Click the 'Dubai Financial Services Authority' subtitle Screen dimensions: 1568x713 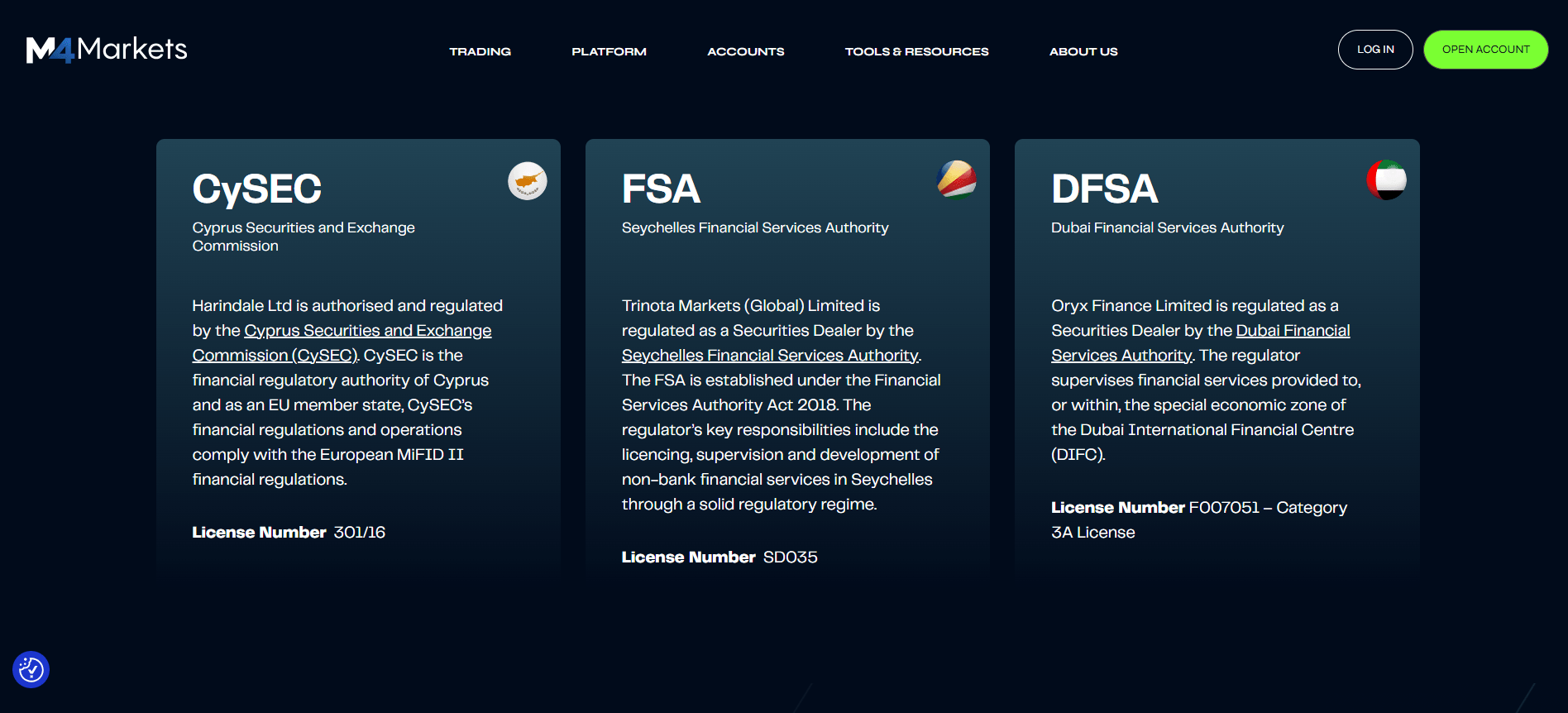(x=1167, y=227)
